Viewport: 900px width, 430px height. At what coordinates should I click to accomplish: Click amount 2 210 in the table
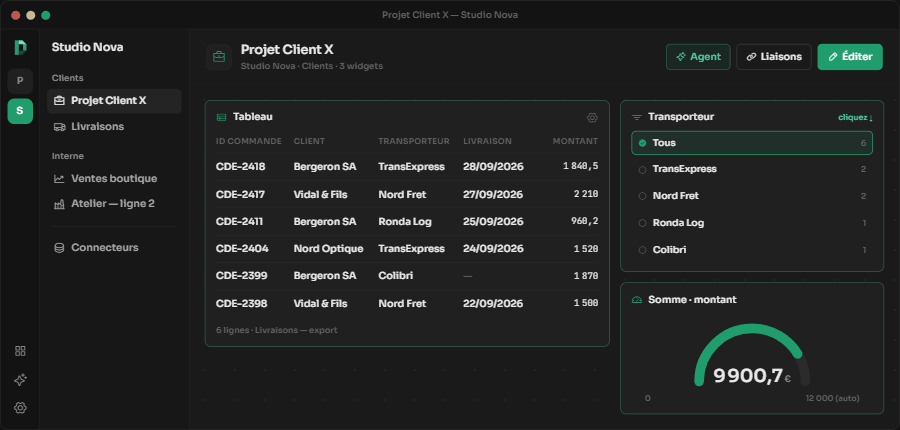click(x=586, y=195)
